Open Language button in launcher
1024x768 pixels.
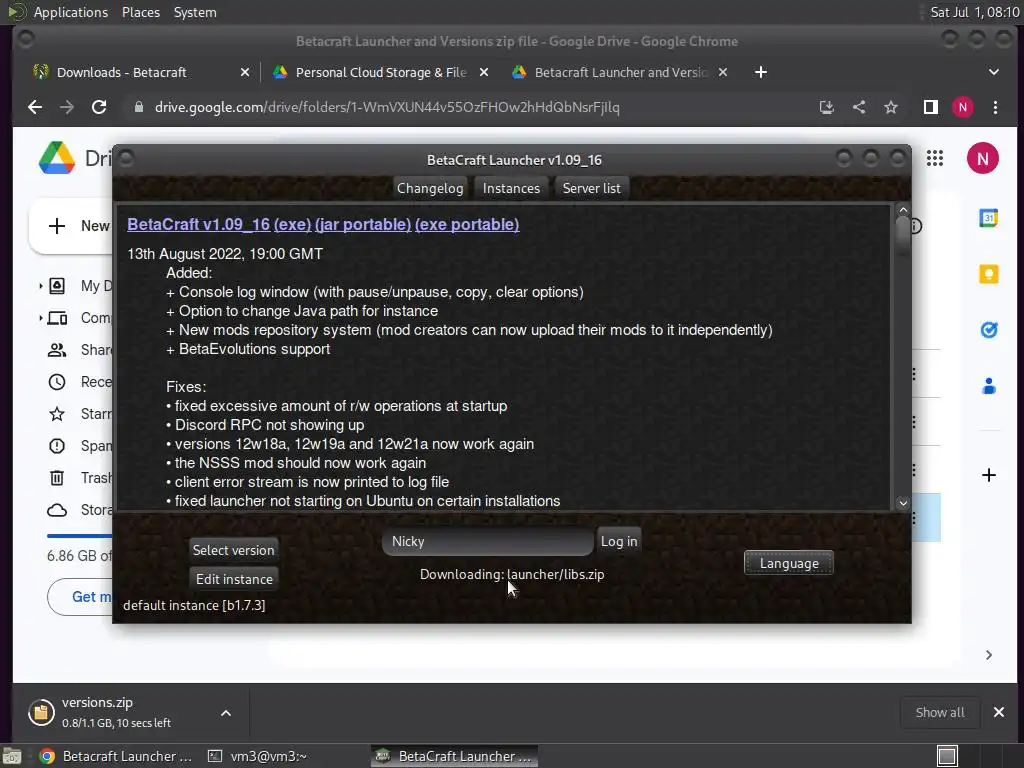(x=788, y=563)
